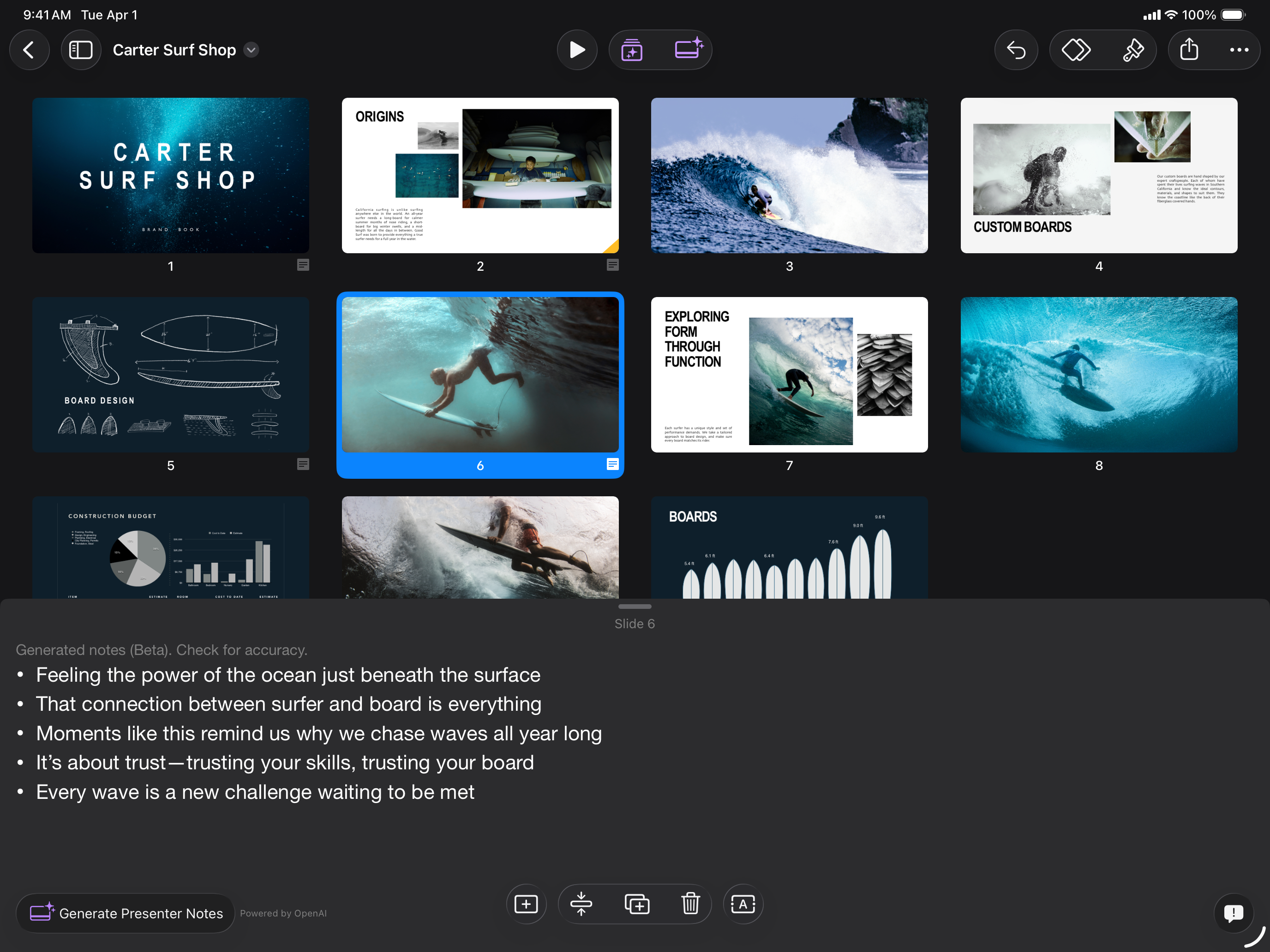This screenshot has width=1270, height=952.
Task: Add a new slide with plus icon
Action: [526, 904]
